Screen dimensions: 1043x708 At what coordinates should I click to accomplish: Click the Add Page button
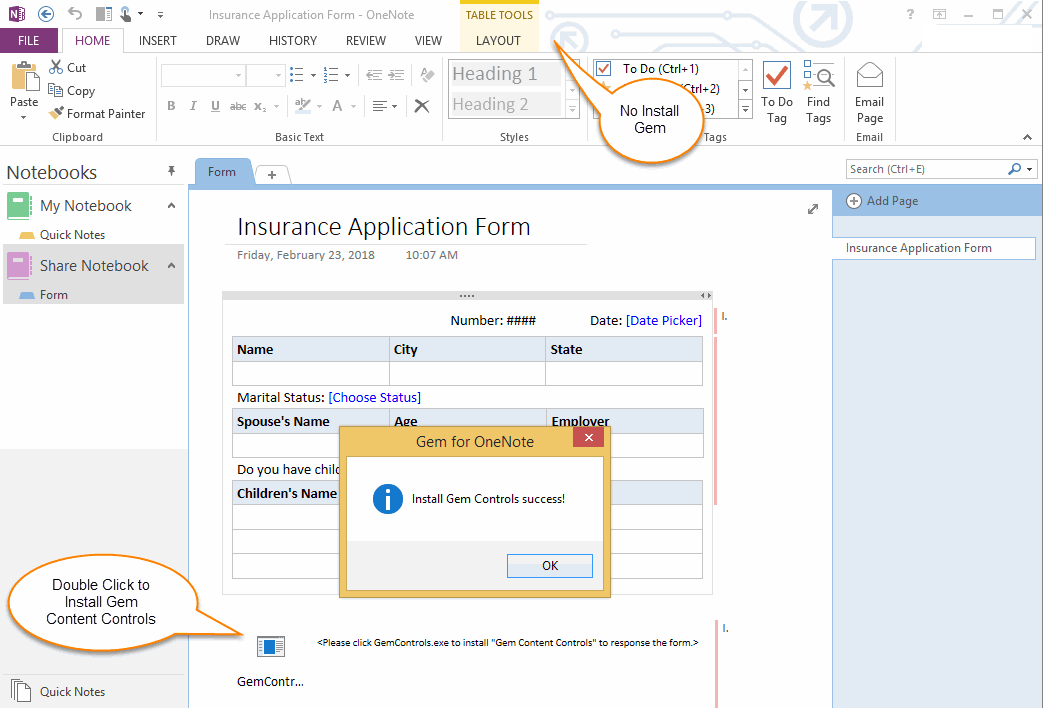click(x=882, y=201)
